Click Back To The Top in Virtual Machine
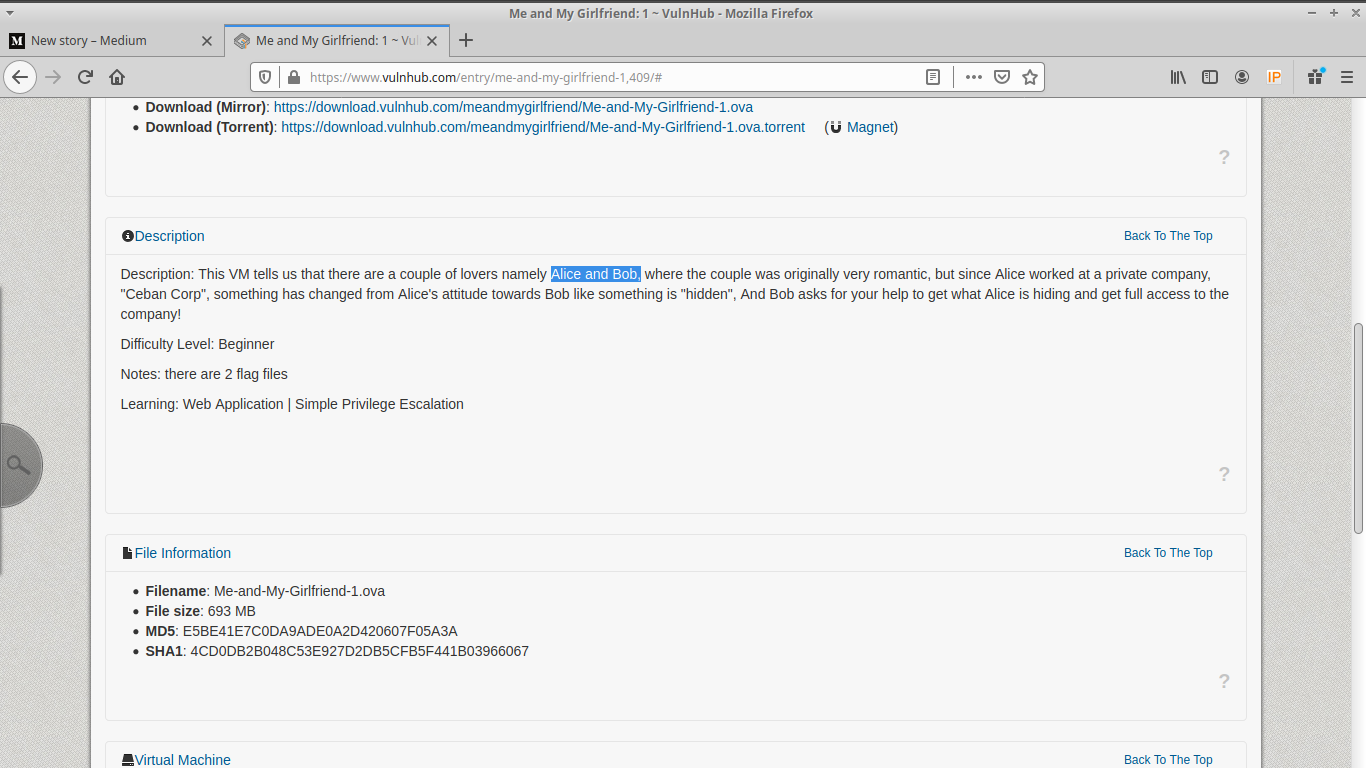 1168,760
